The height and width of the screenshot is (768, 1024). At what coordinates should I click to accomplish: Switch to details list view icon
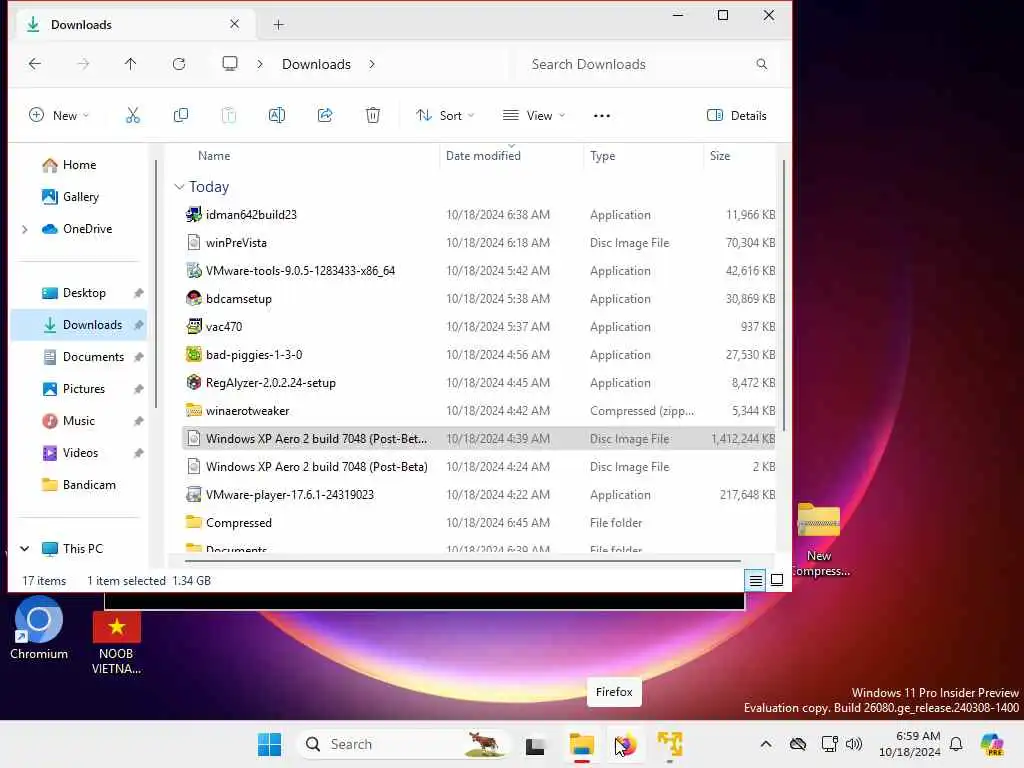[x=756, y=580]
